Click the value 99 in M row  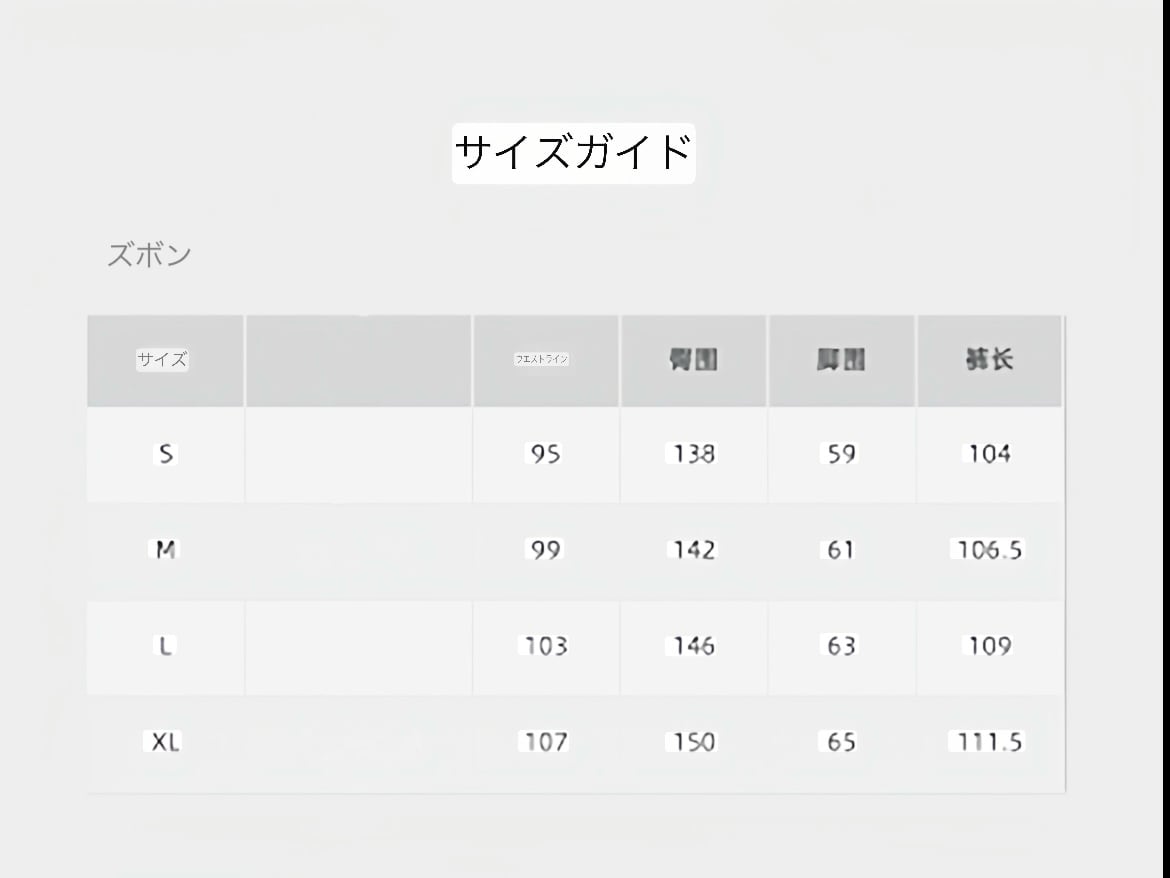pyautogui.click(x=546, y=549)
